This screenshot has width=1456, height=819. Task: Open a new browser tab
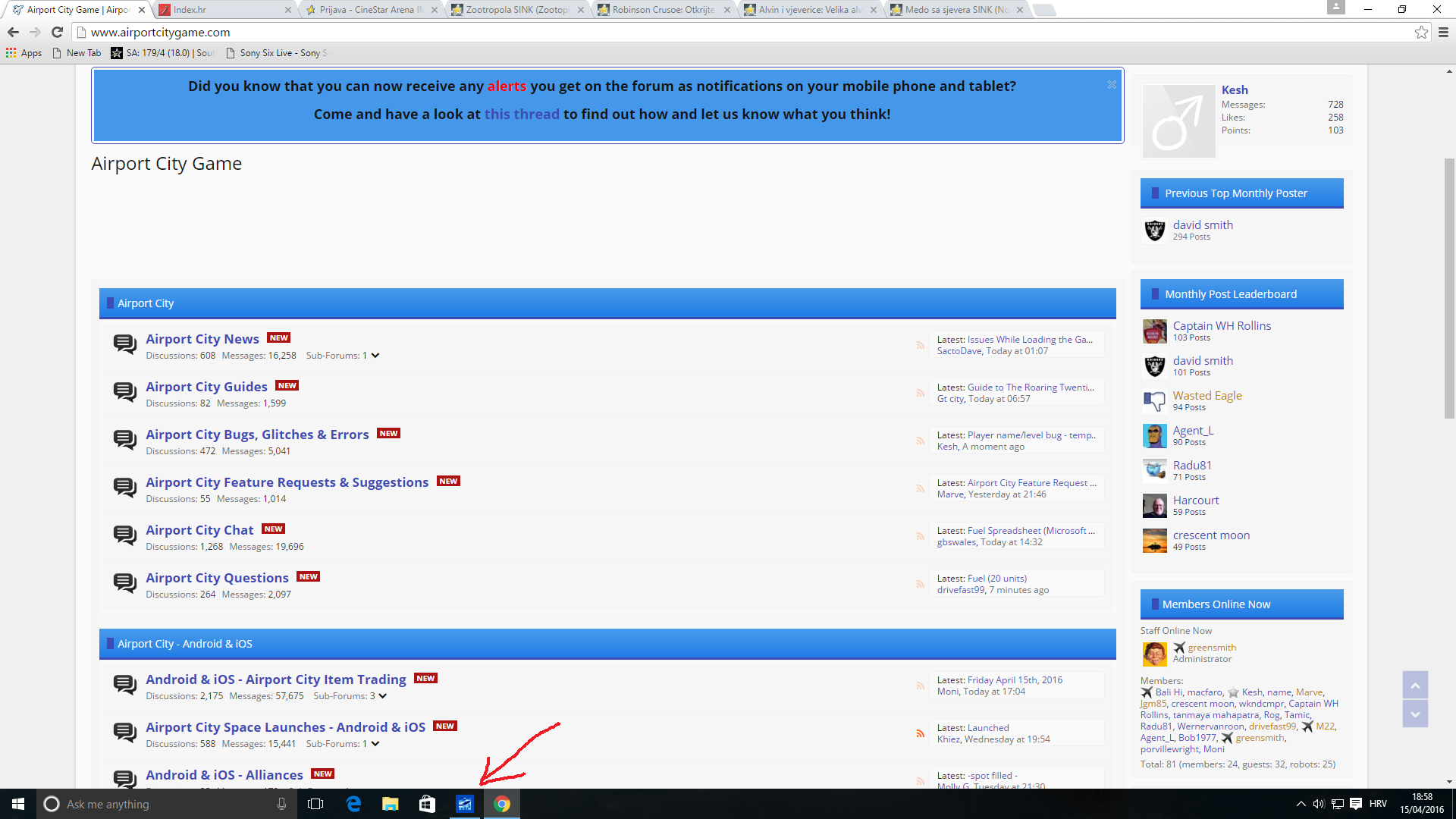point(1044,10)
